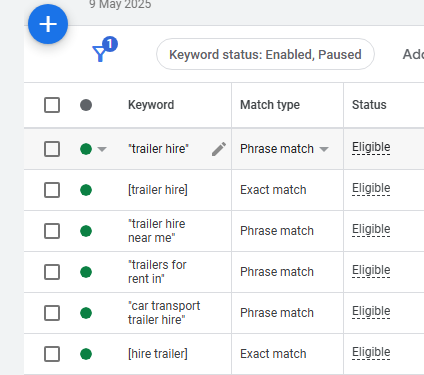Open status dropdown arrow beside "trailer hire" dot
Image resolution: width=424 pixels, height=375 pixels.
(102, 149)
